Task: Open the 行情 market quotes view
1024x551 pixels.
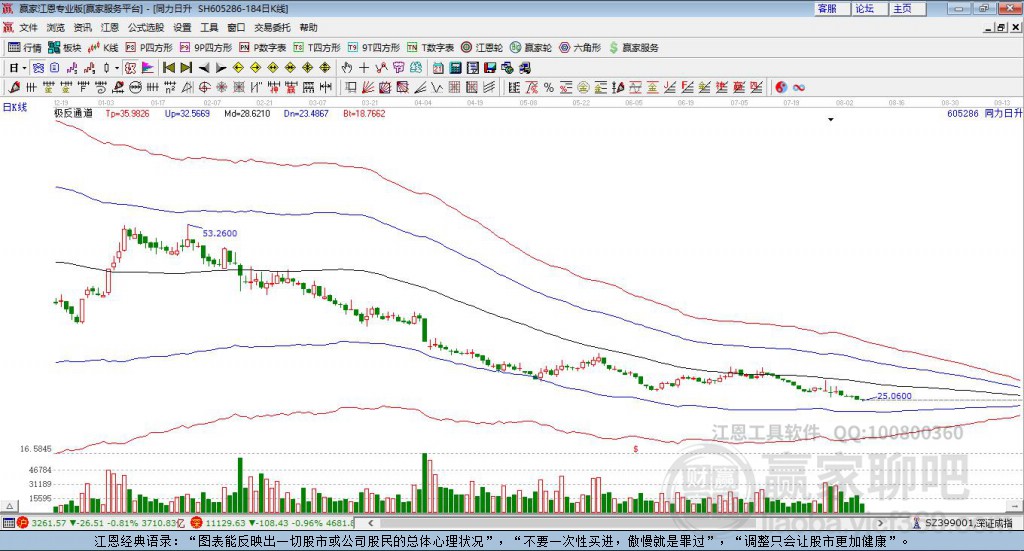Action: 25,48
